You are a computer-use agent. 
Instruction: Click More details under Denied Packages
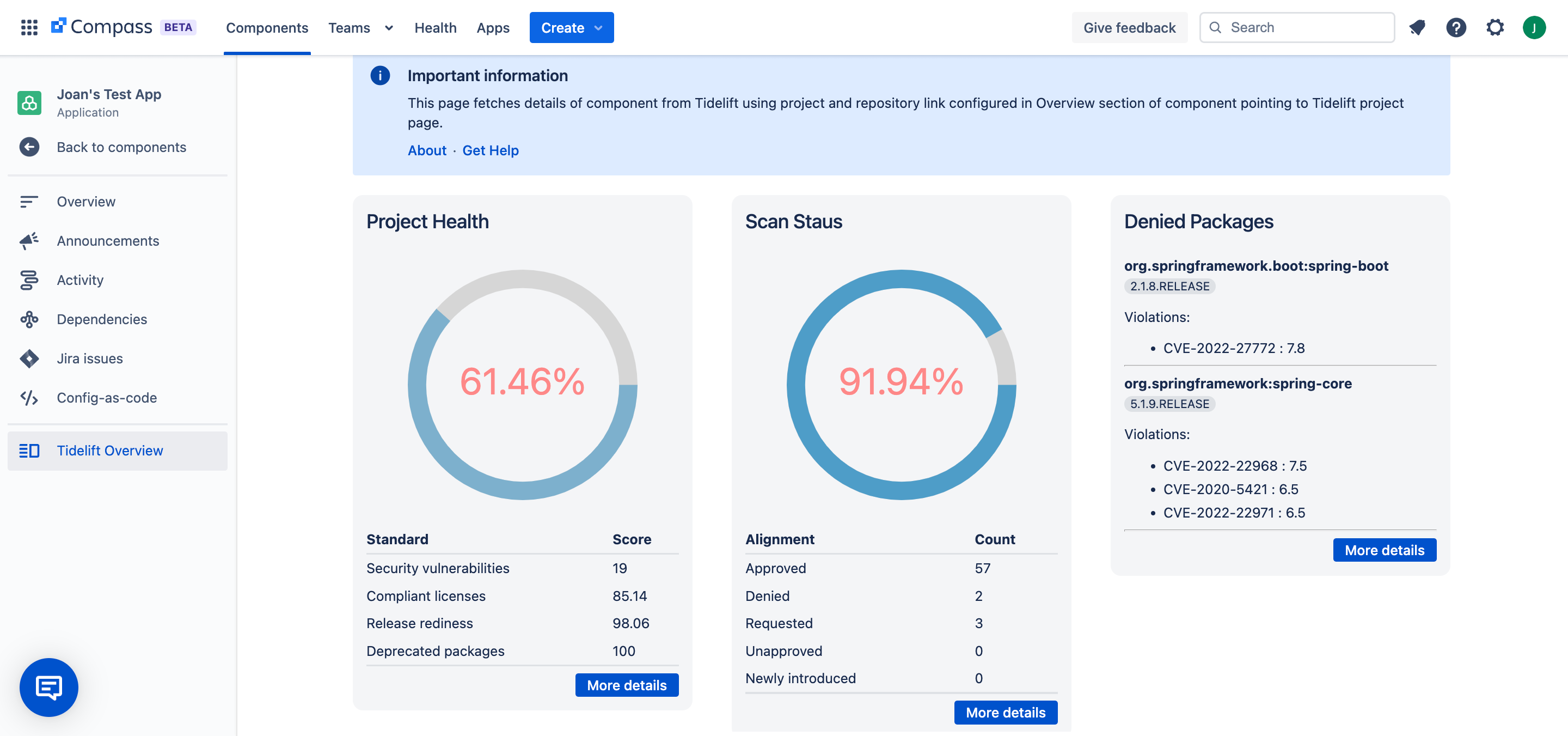pyautogui.click(x=1384, y=550)
